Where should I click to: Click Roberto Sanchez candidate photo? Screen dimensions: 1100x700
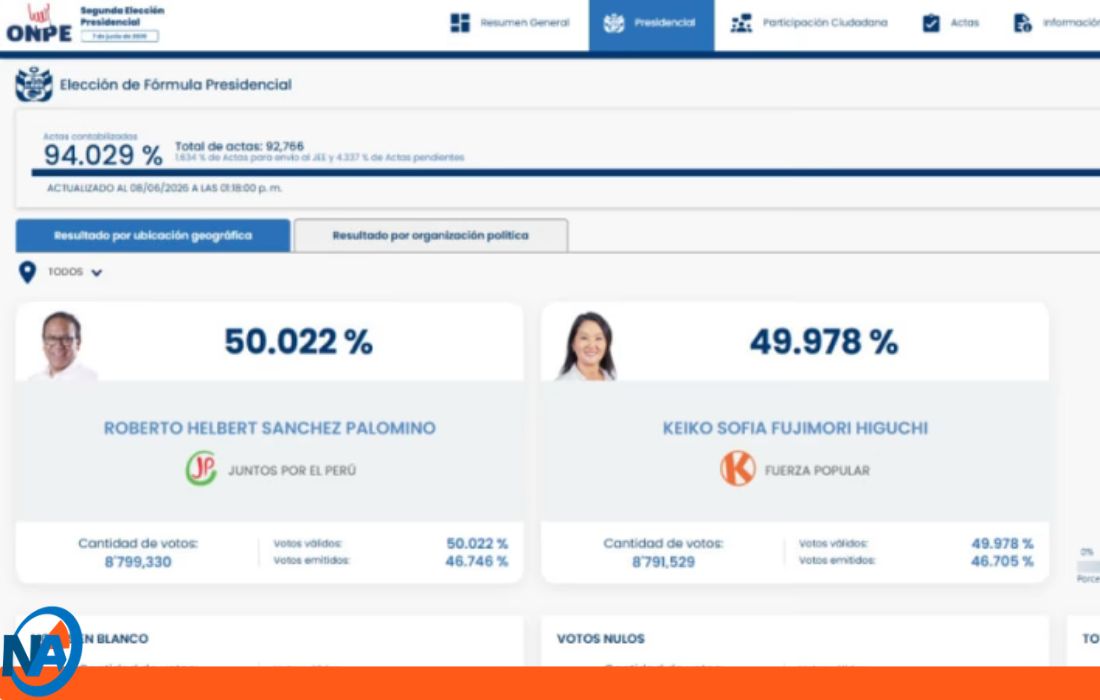[x=62, y=346]
